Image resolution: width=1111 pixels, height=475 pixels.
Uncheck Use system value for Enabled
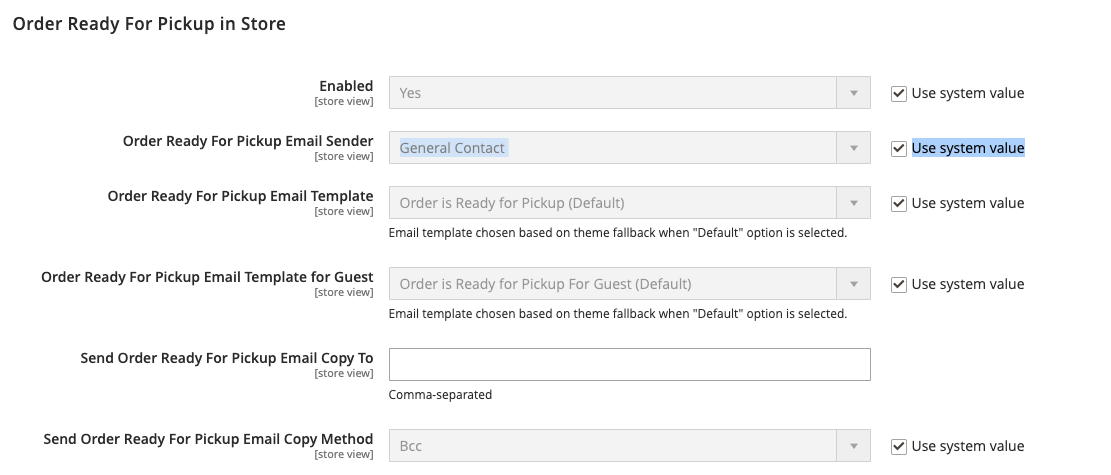pos(898,93)
